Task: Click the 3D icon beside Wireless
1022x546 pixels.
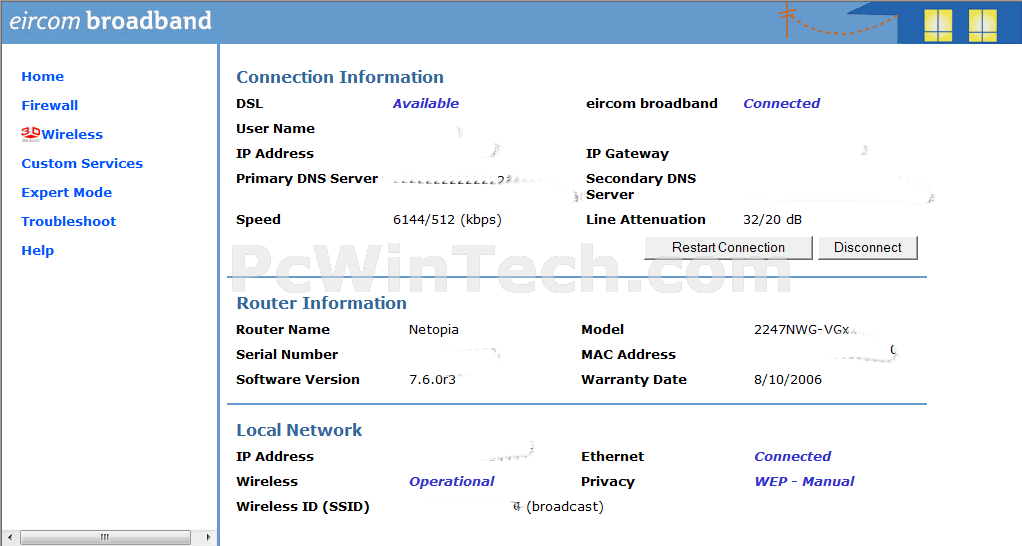Action: coord(31,134)
